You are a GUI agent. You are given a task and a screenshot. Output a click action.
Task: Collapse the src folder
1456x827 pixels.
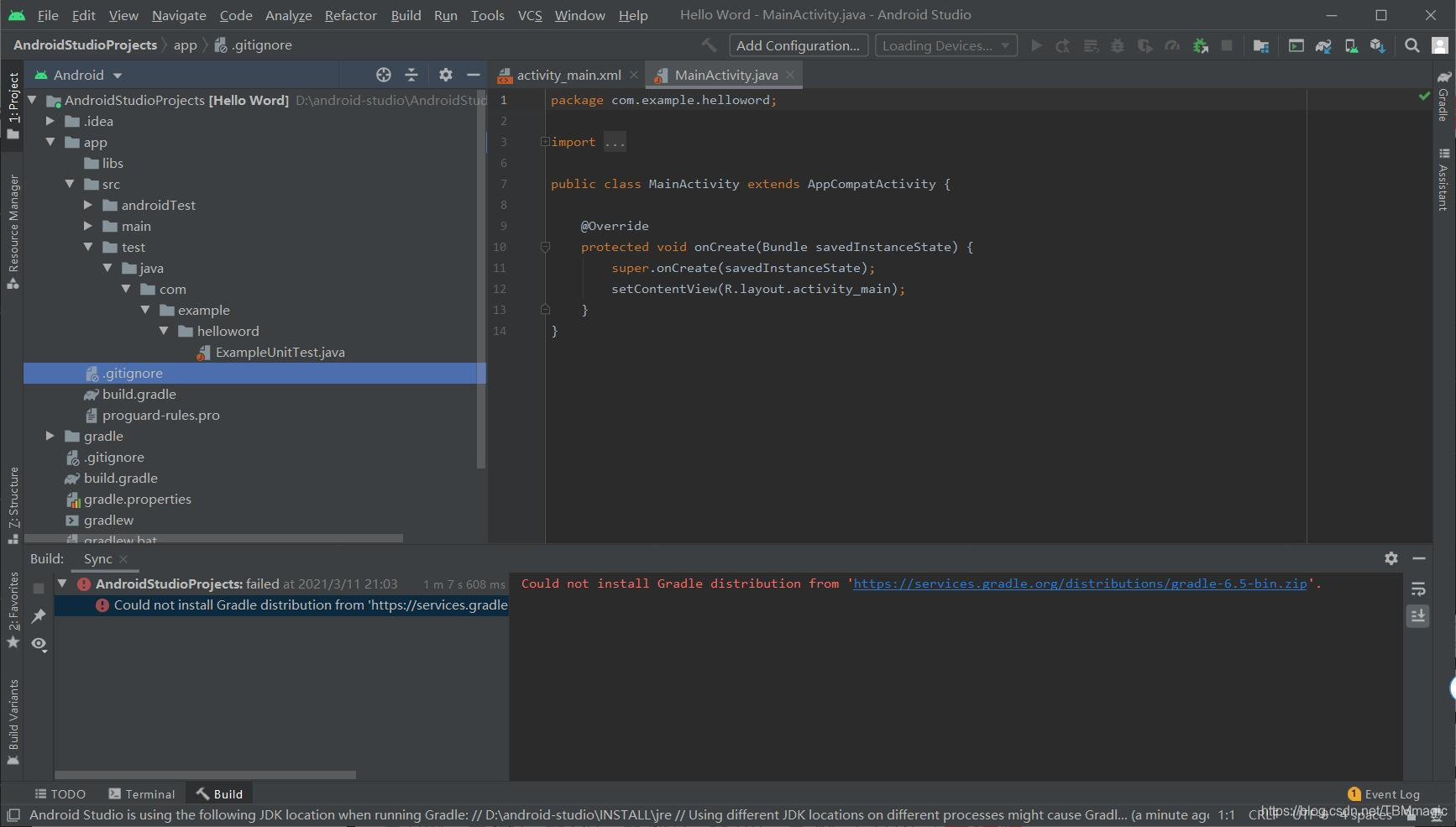(x=70, y=184)
